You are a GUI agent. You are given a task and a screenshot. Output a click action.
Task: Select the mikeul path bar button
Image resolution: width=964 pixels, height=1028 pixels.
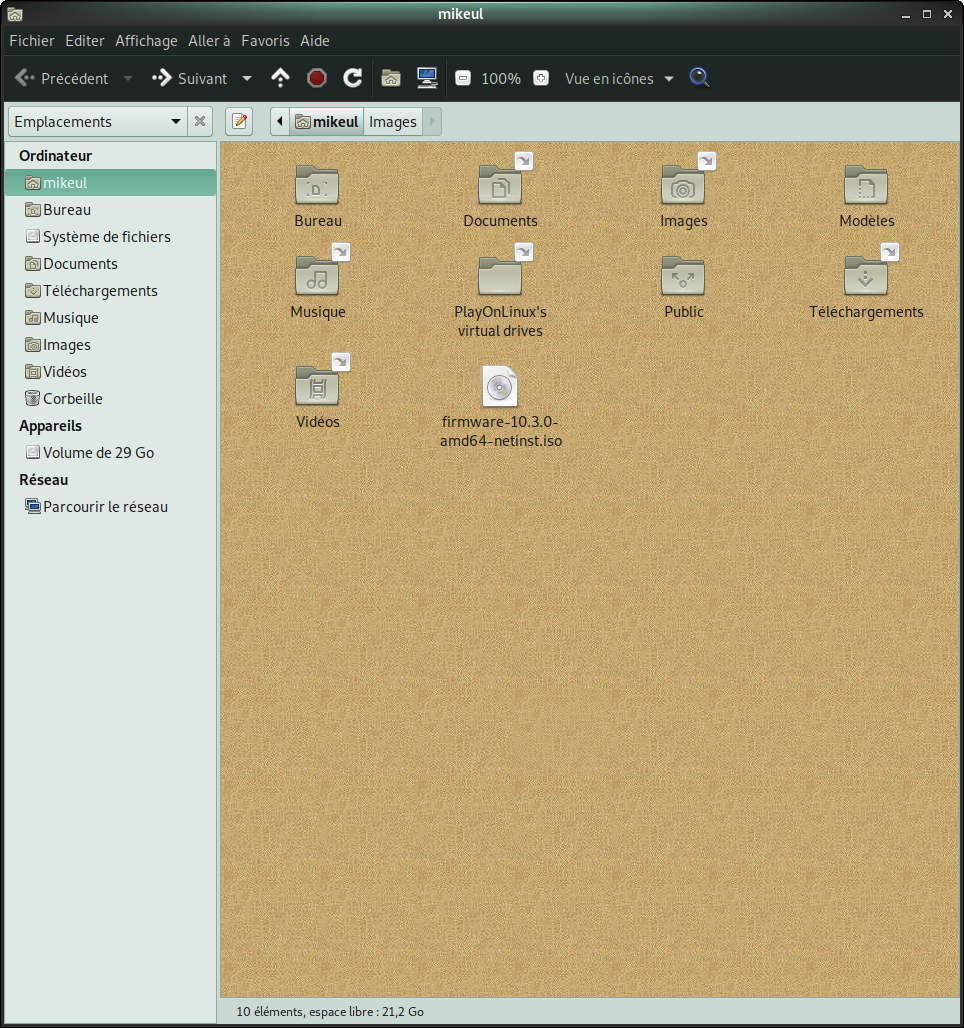tap(327, 121)
